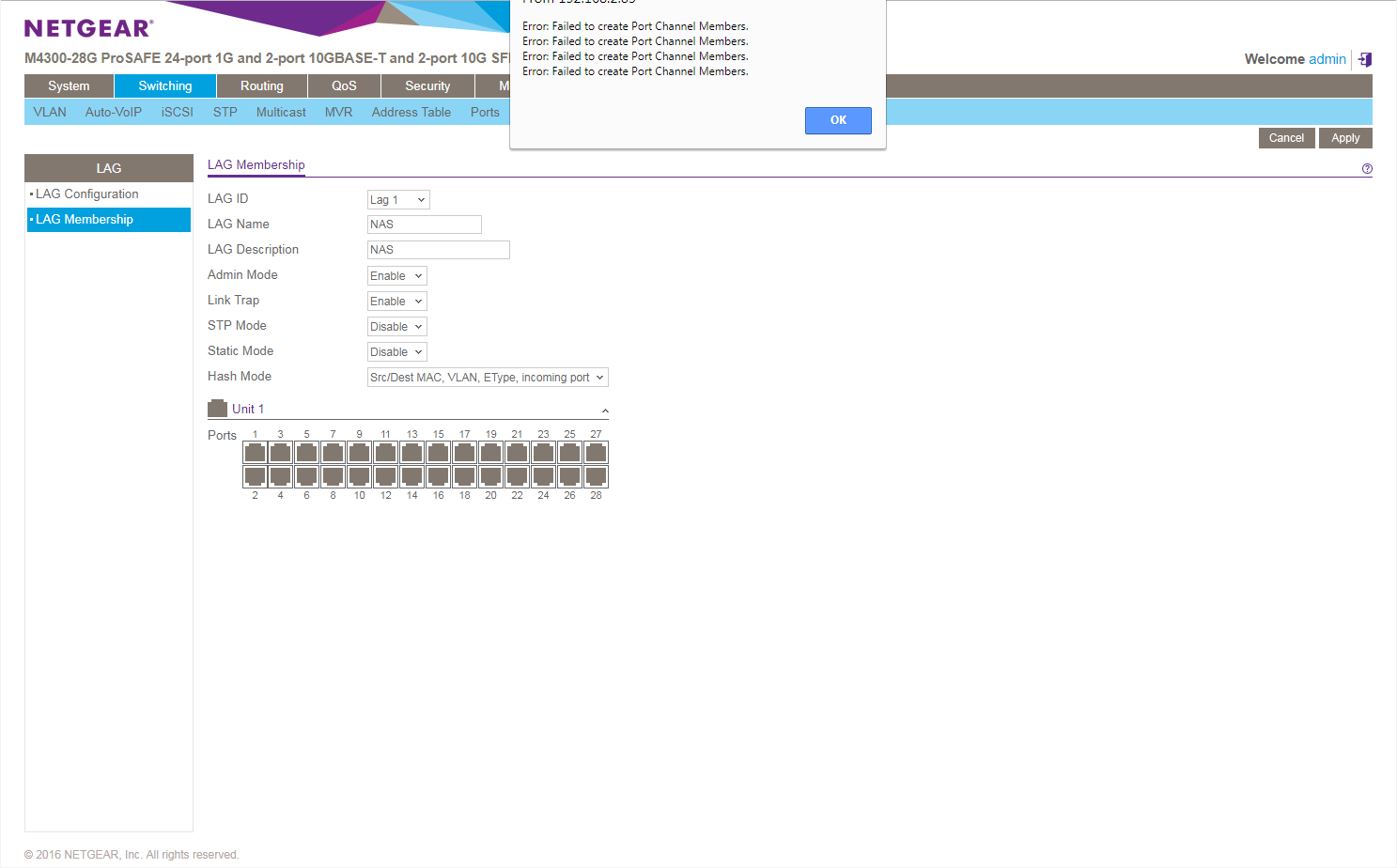Toggle port 2 LAG membership
This screenshot has height=868, width=1397.
(x=255, y=476)
